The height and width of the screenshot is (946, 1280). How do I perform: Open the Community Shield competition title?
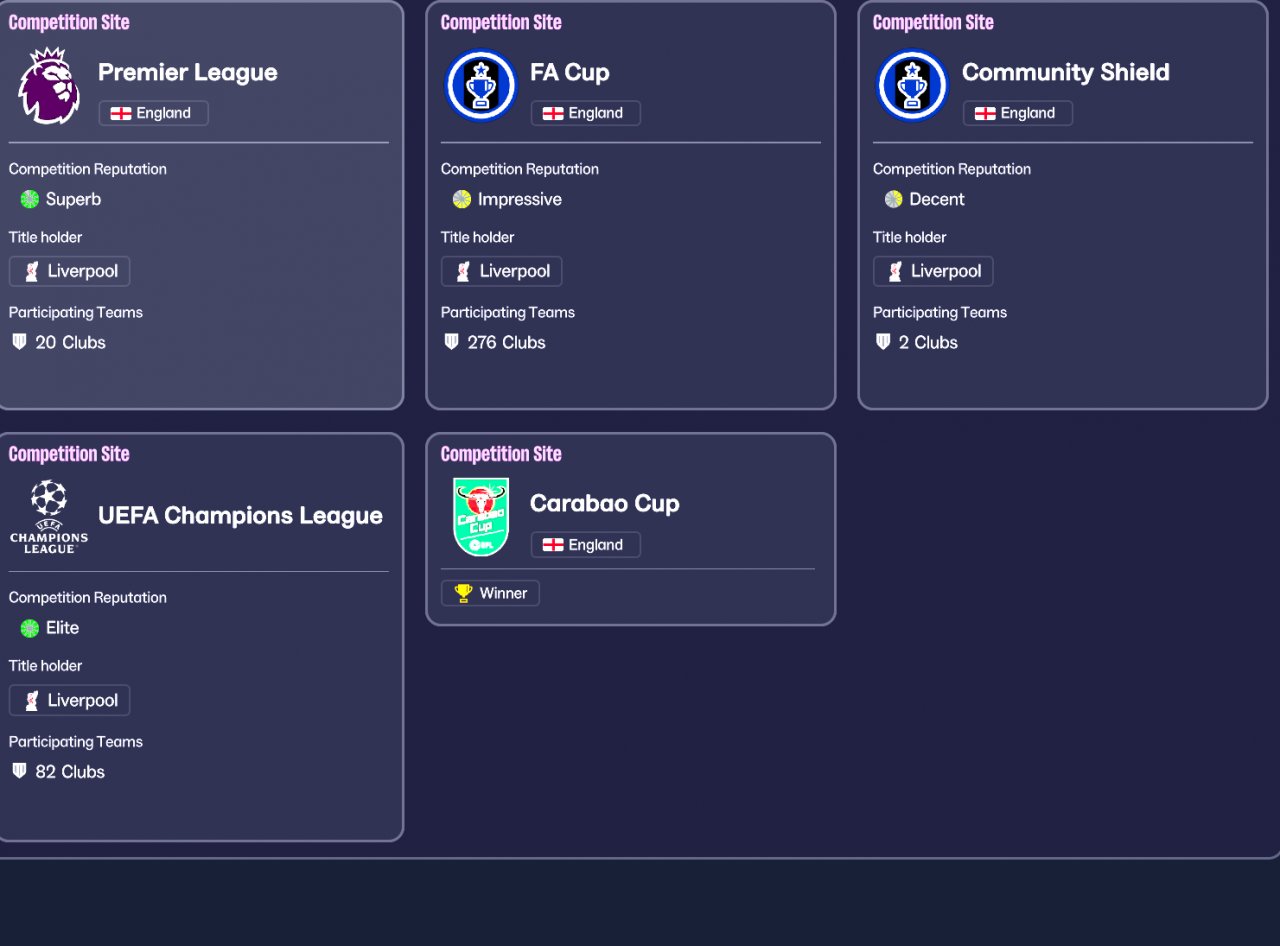(1065, 72)
